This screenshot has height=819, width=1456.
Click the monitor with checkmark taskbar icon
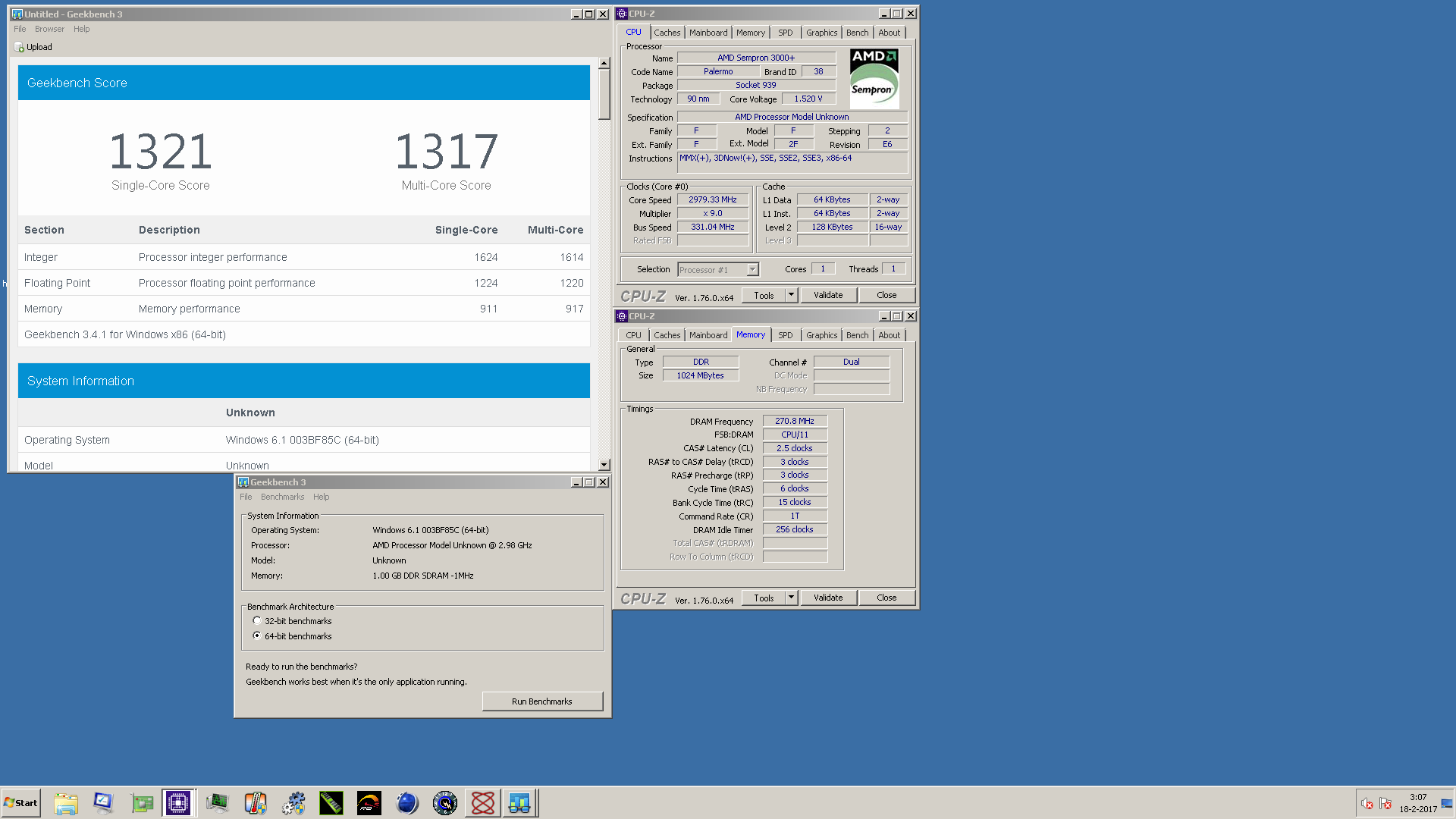103,803
